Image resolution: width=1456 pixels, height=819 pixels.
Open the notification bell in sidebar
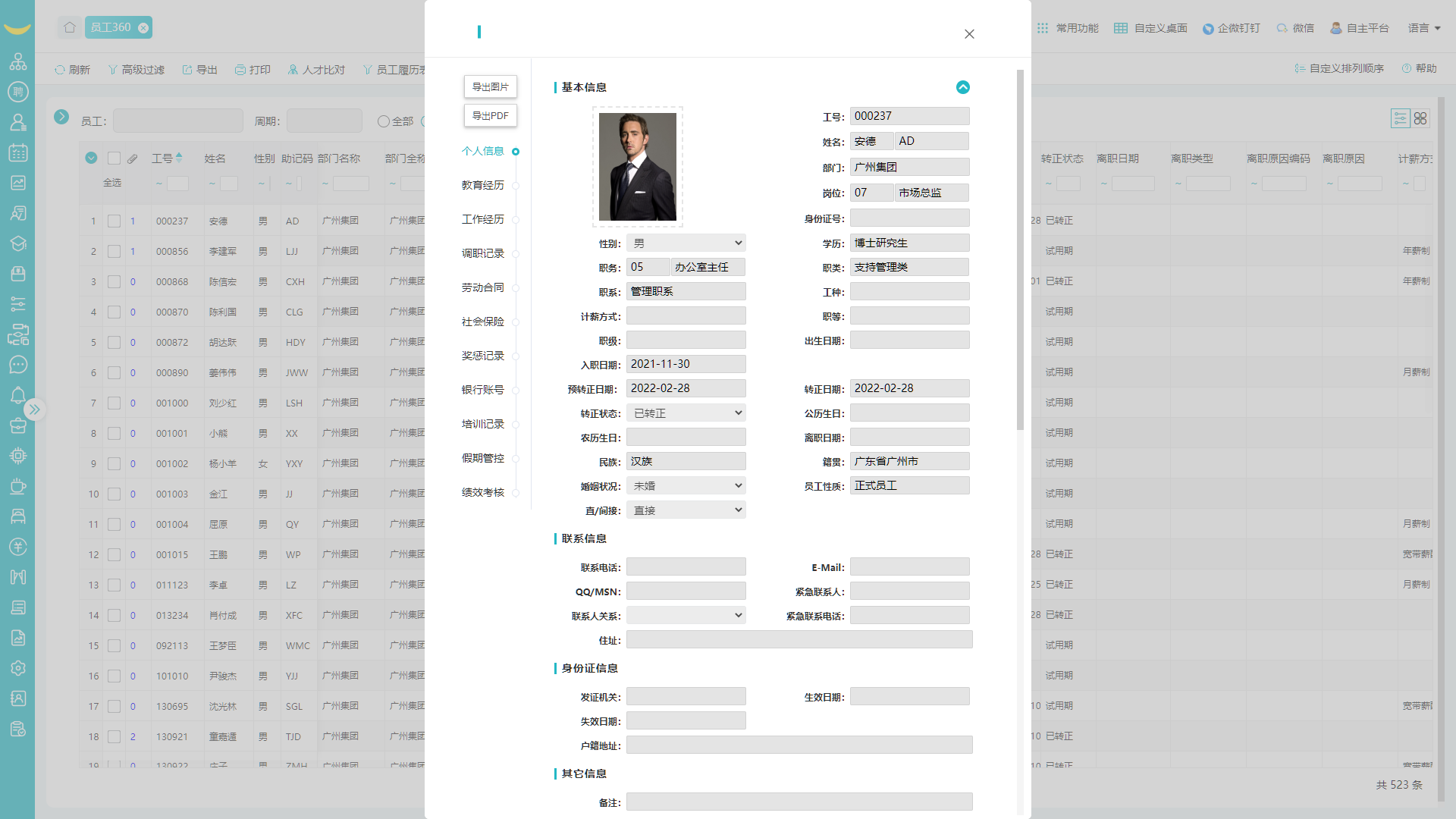[x=18, y=395]
